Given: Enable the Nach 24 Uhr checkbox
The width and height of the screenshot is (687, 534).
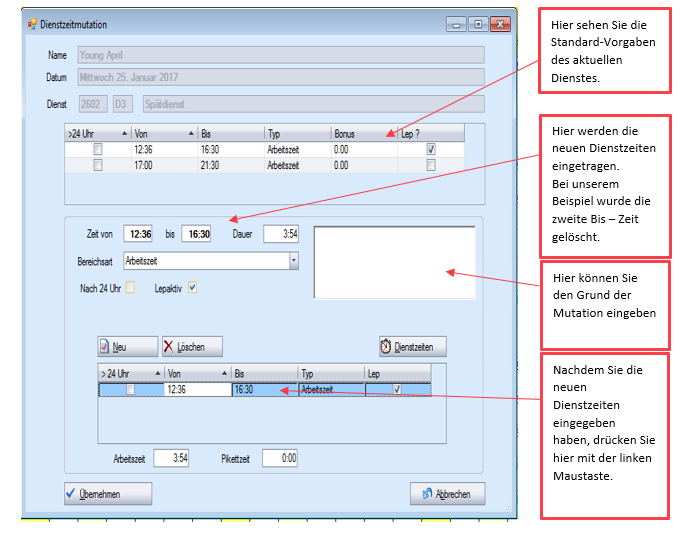Looking at the screenshot, I should (x=130, y=287).
